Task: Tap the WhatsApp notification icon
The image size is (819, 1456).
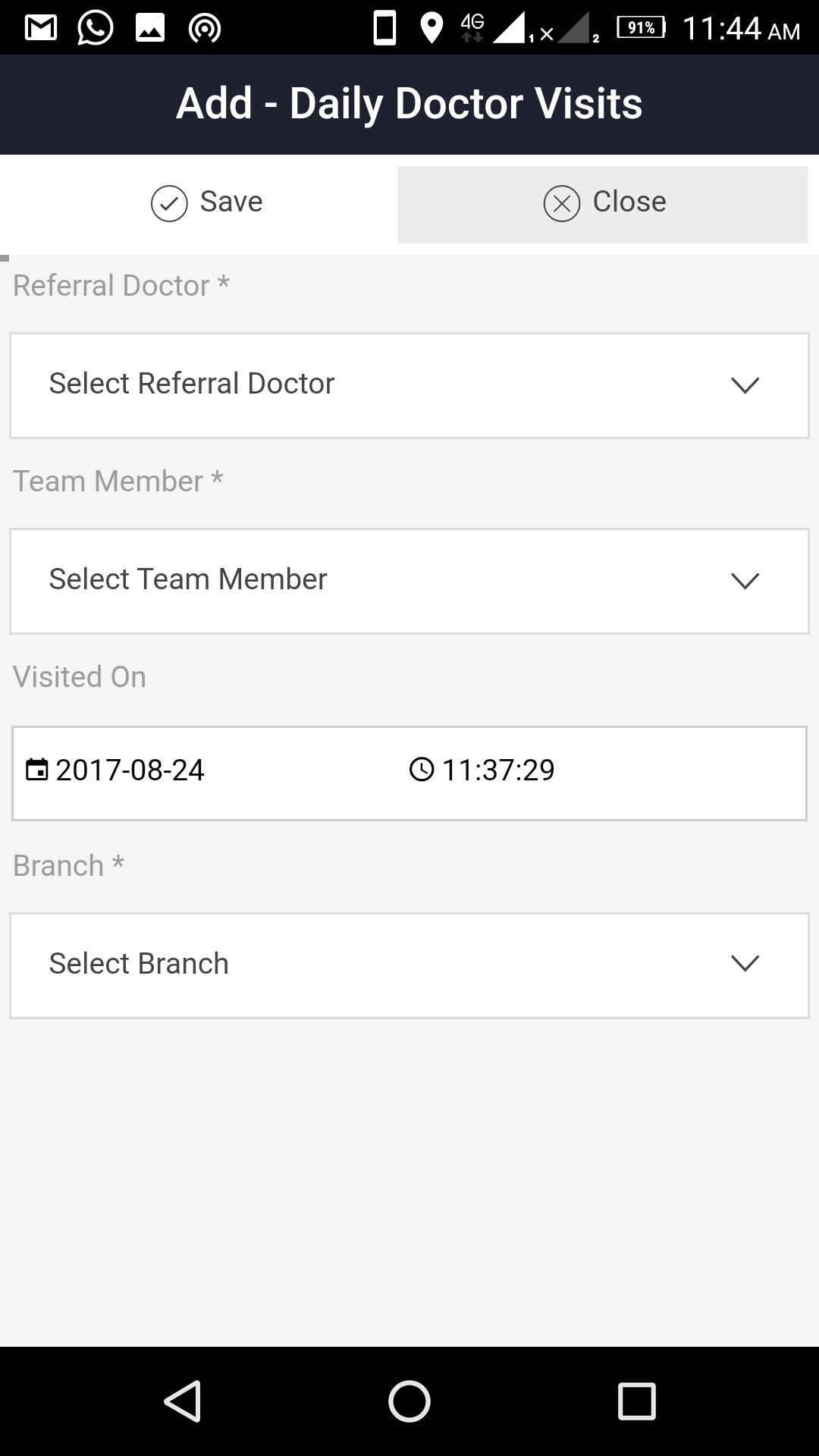Action: click(x=96, y=28)
